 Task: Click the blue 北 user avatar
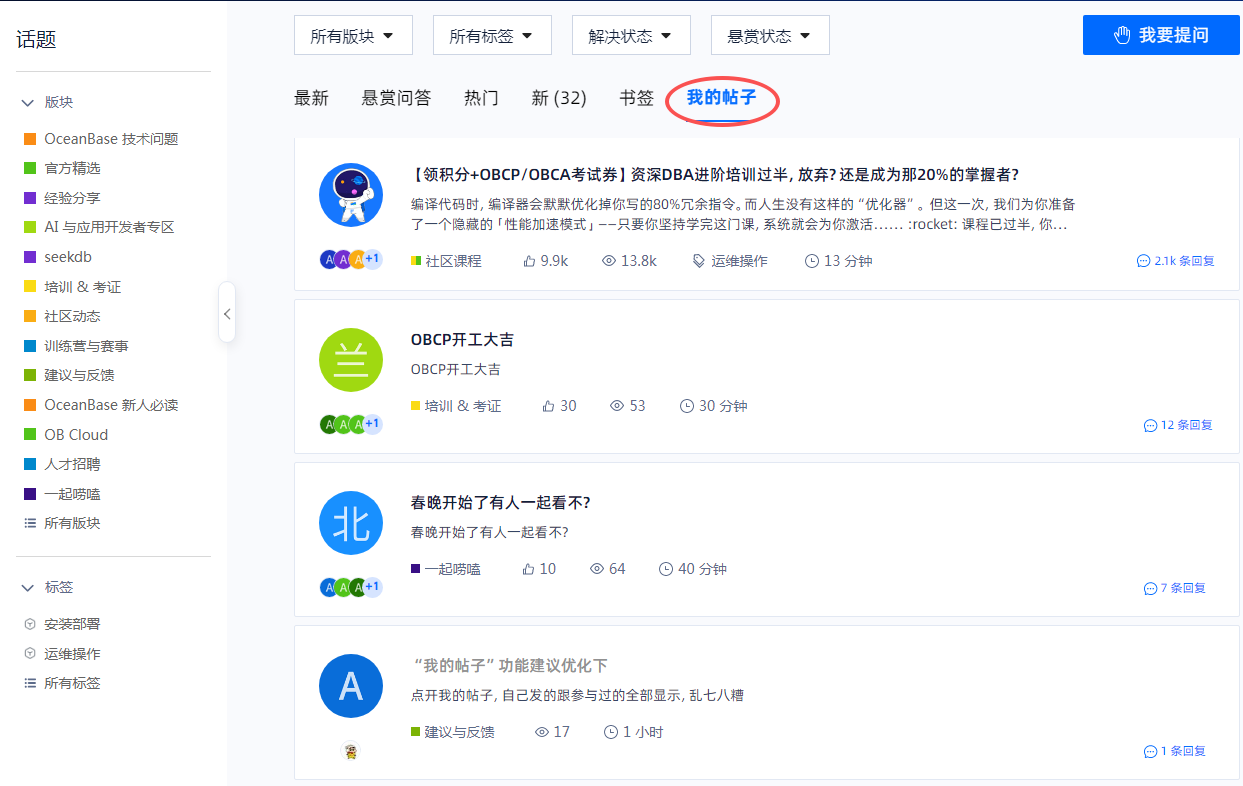click(351, 523)
